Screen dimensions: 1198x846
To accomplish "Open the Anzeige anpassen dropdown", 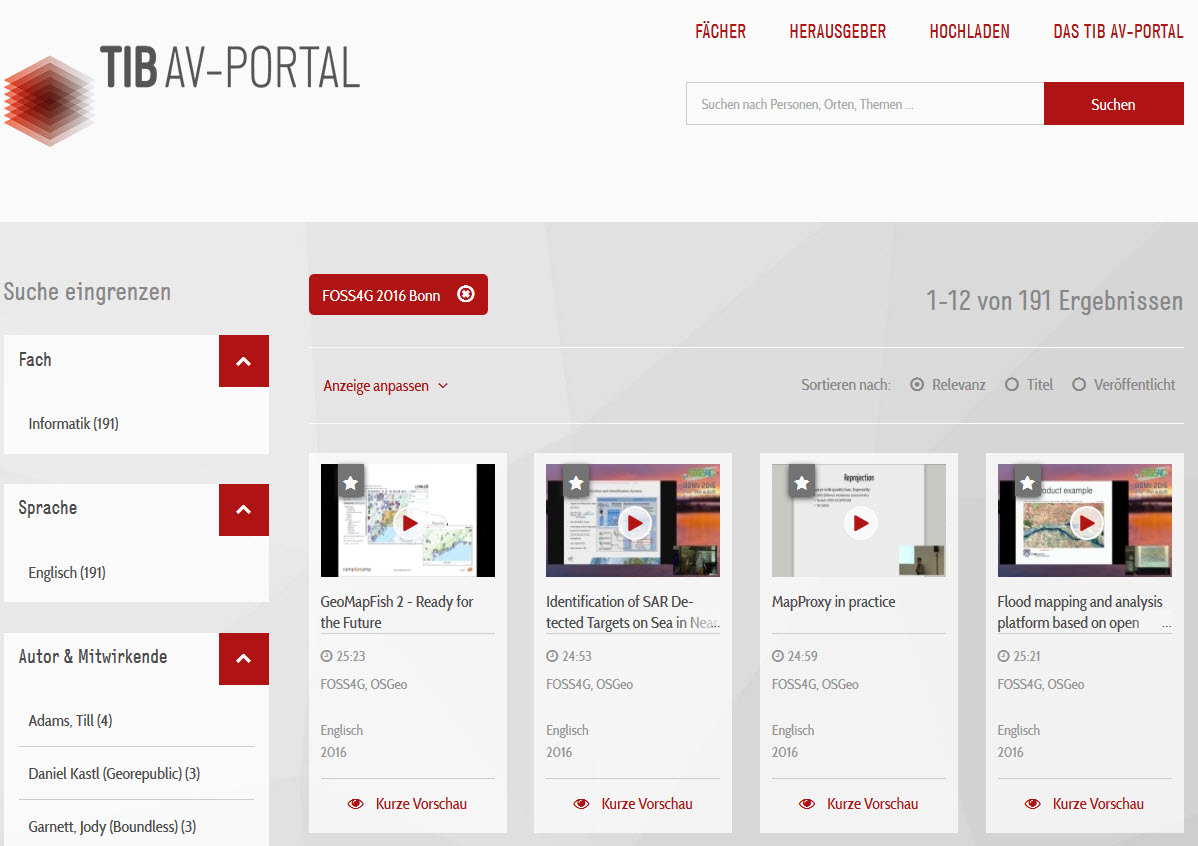I will point(385,386).
